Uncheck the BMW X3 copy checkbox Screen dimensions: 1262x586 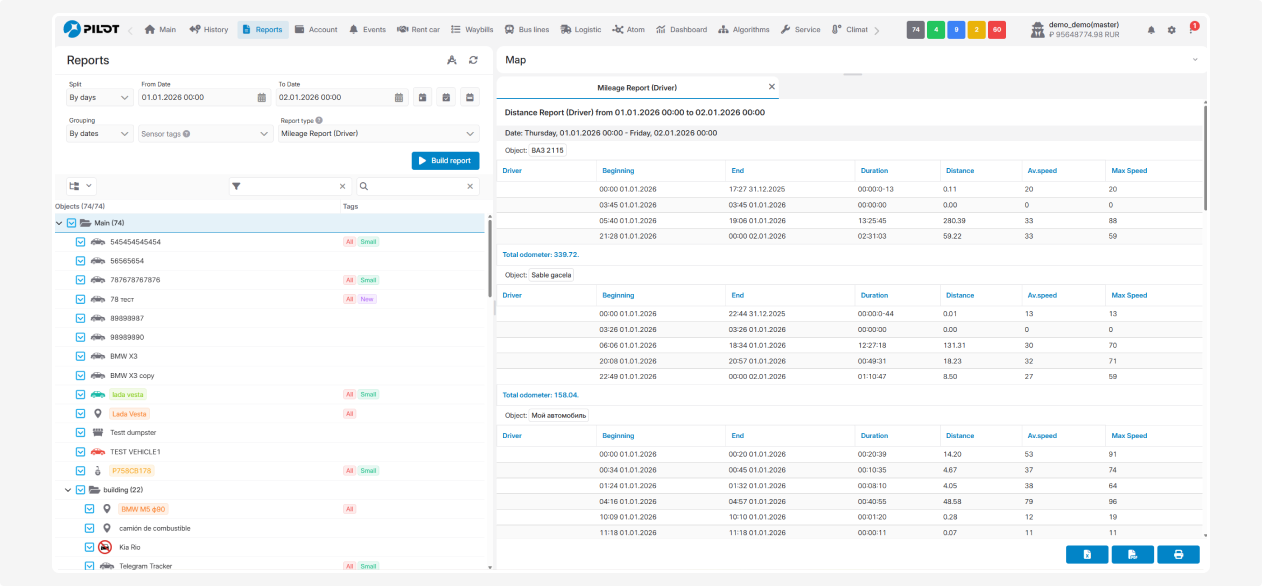[81, 375]
